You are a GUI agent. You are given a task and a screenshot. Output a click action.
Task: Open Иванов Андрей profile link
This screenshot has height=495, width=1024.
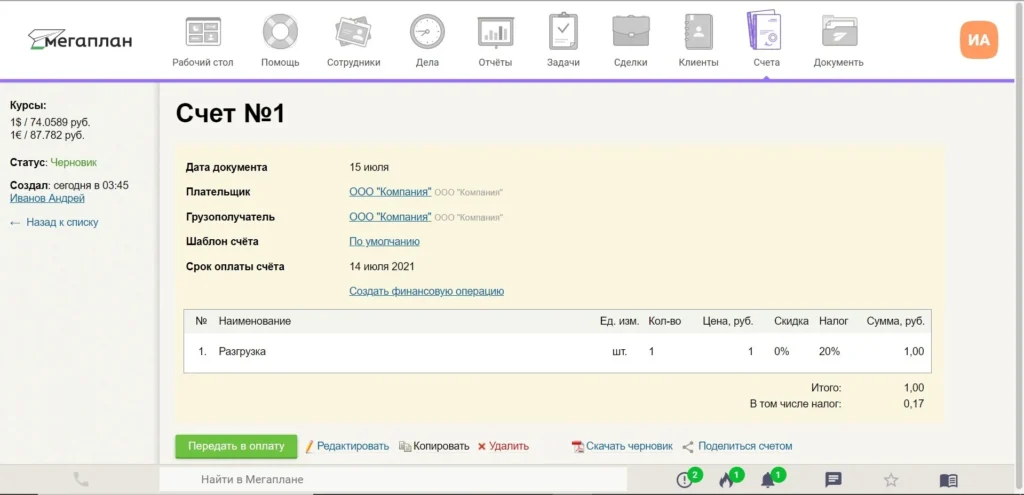point(48,198)
